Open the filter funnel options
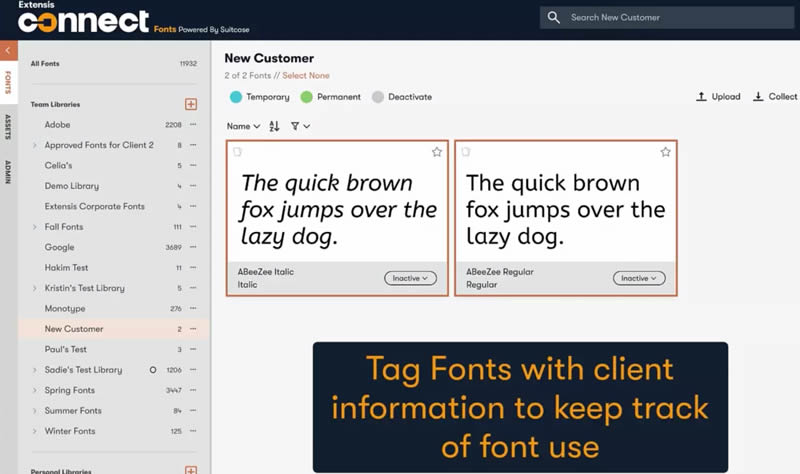 (x=300, y=126)
